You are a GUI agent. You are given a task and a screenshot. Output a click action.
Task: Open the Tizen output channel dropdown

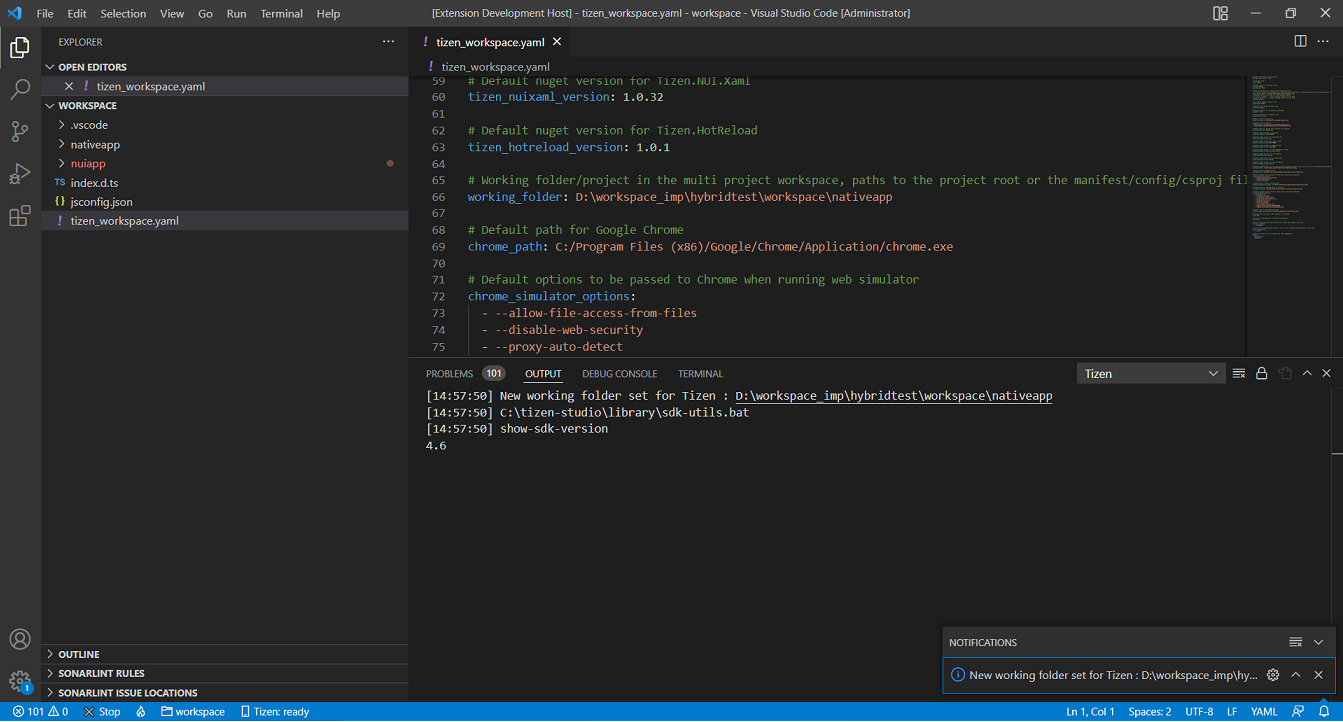tap(1151, 373)
